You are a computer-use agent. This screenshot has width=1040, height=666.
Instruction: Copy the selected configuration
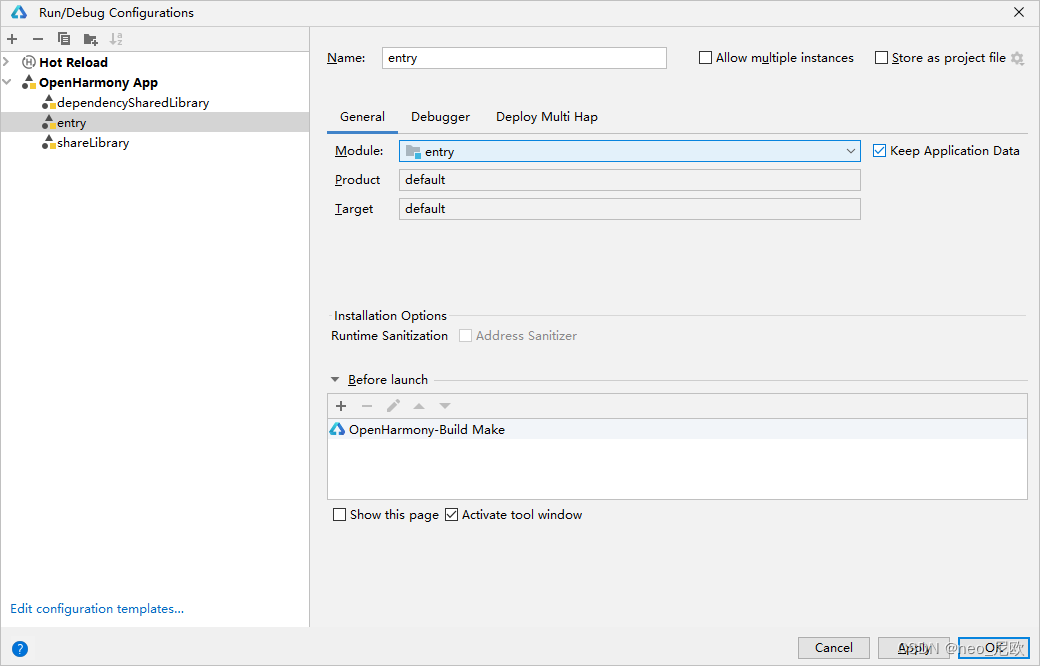tap(64, 39)
